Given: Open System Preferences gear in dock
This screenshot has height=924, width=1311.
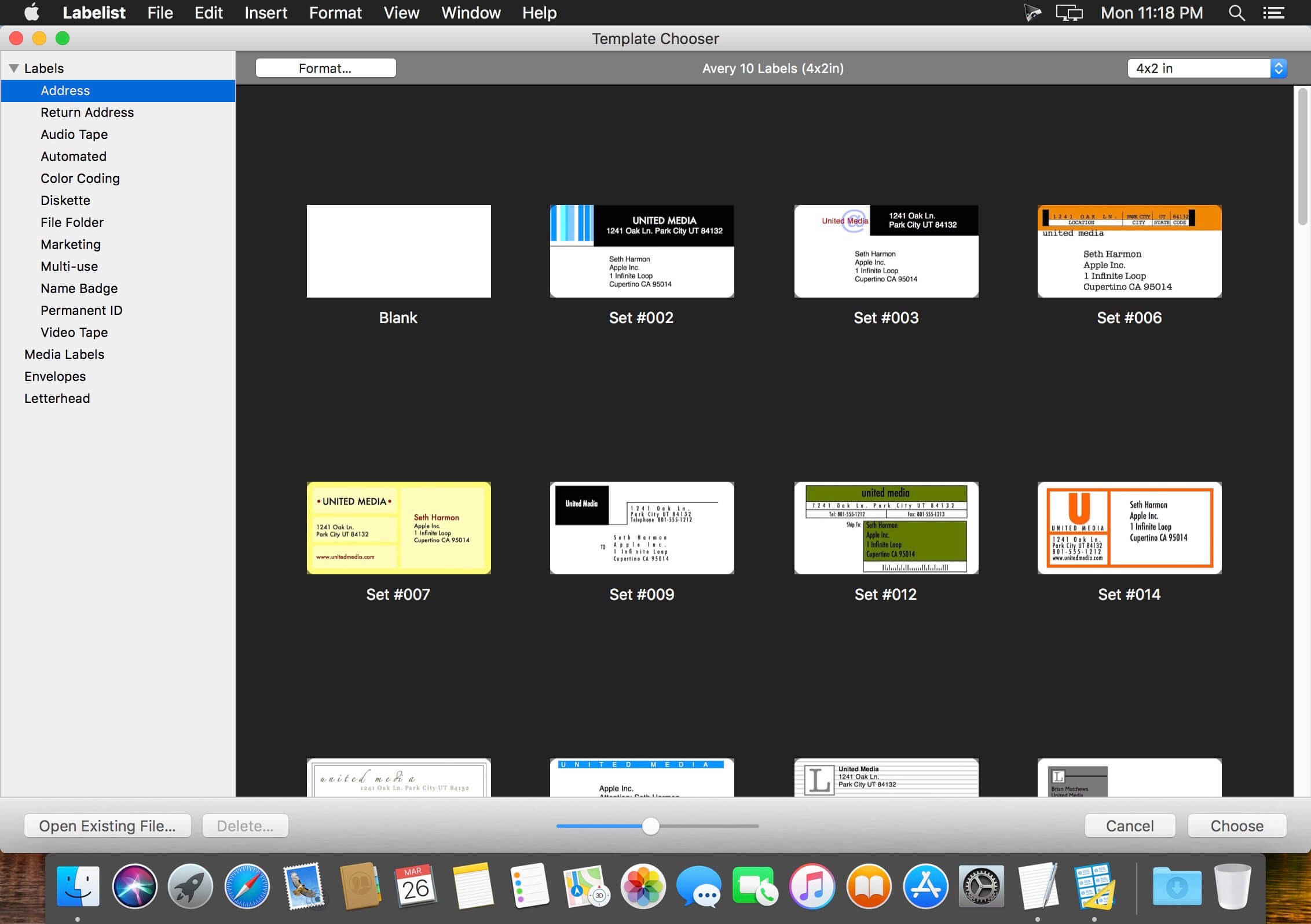Looking at the screenshot, I should point(982,886).
